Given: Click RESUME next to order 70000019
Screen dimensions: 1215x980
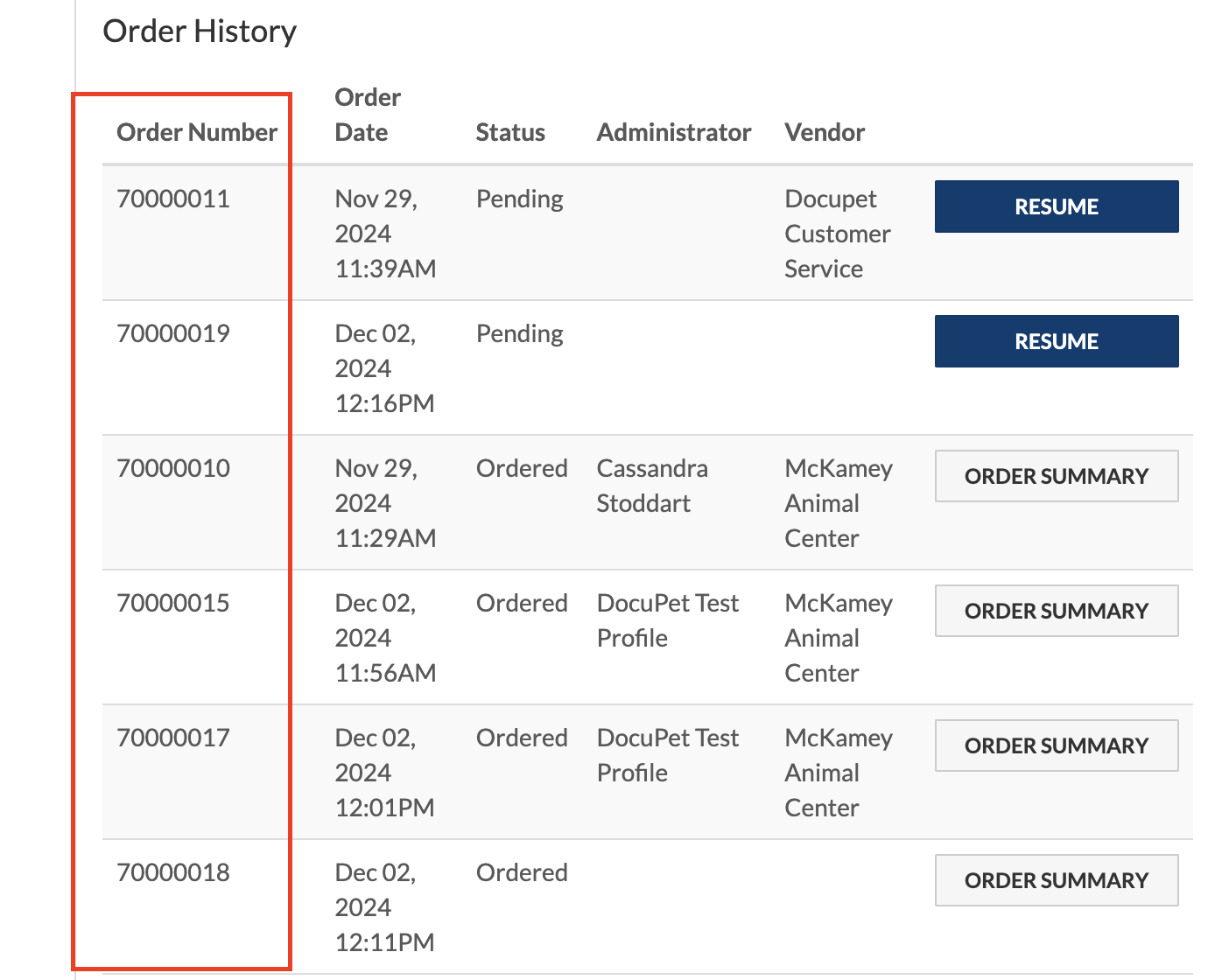Looking at the screenshot, I should tap(1056, 340).
